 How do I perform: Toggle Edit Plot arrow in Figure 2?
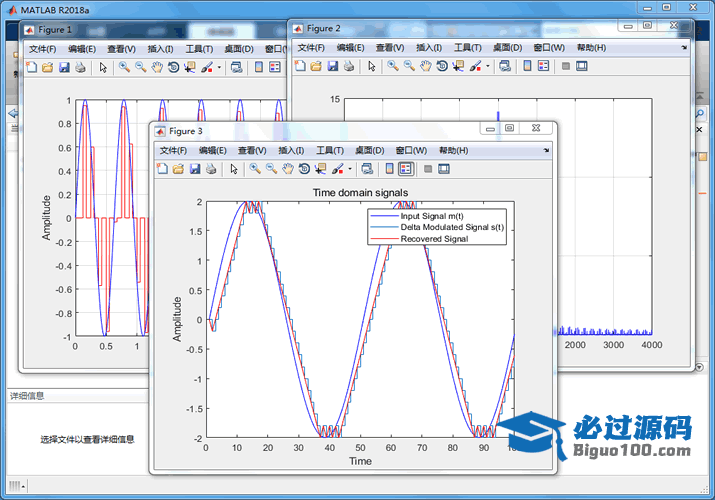pyautogui.click(x=371, y=66)
